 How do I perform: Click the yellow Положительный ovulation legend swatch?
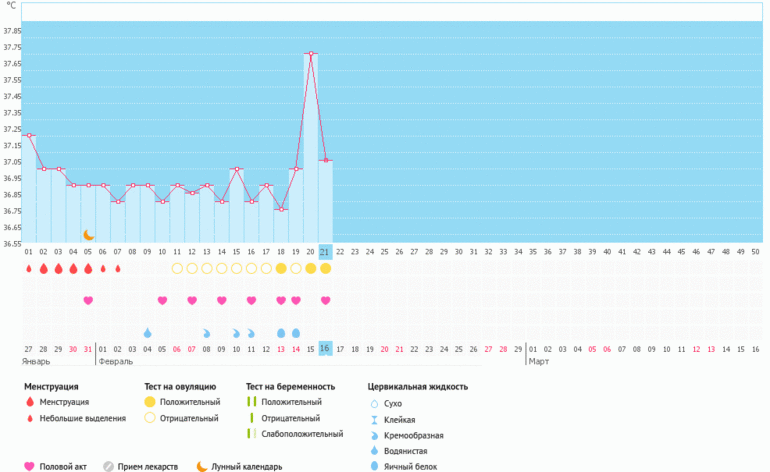point(150,401)
